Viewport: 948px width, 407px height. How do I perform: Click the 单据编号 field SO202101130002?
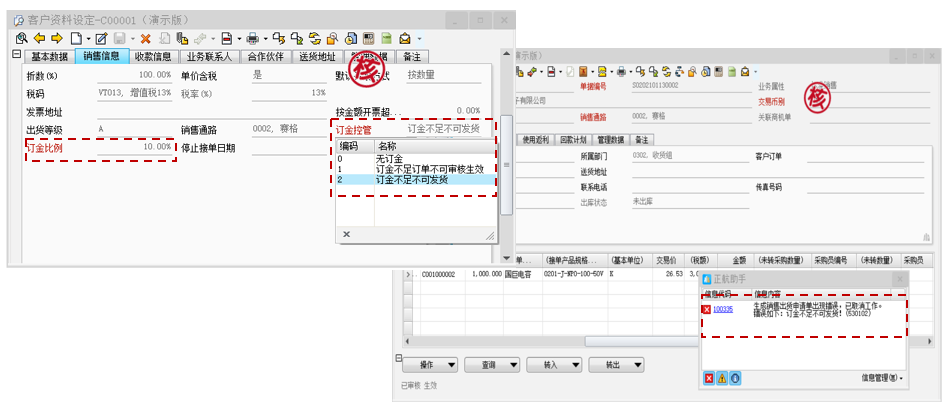click(689, 86)
